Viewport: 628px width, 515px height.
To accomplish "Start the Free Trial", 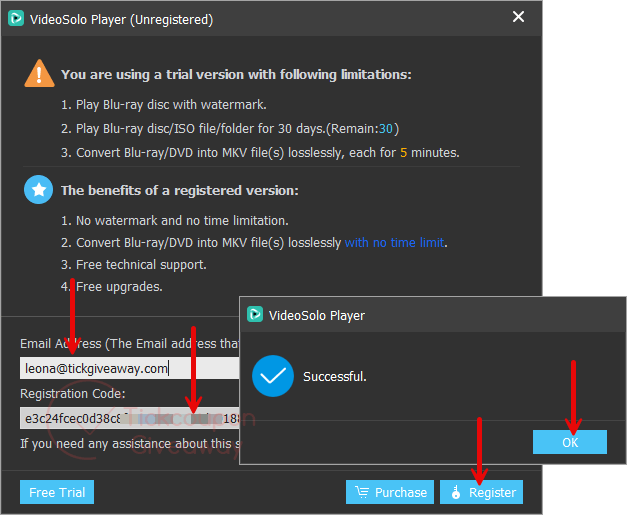I will pos(57,492).
